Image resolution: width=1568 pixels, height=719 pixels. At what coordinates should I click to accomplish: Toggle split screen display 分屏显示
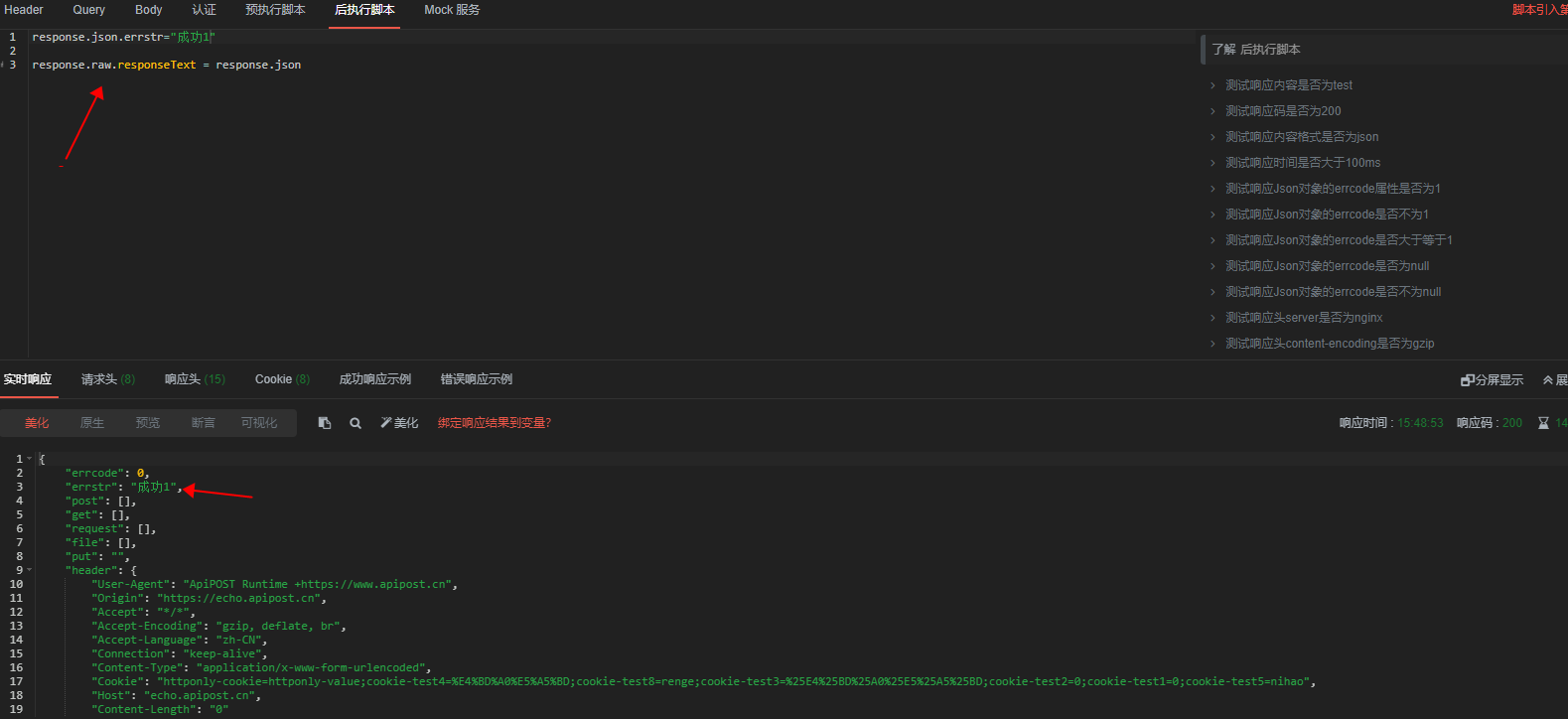1492,380
